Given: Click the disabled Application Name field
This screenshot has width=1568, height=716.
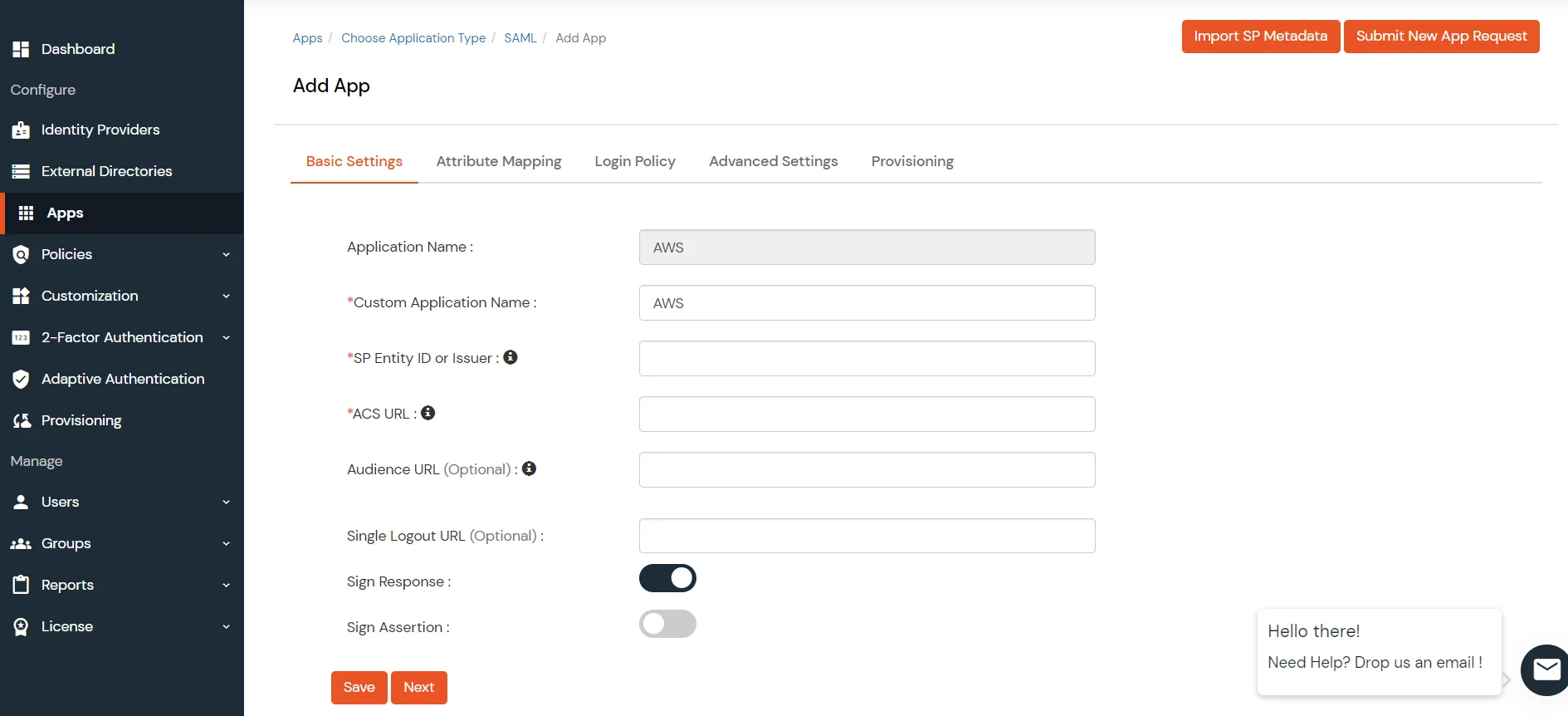Looking at the screenshot, I should click(867, 248).
